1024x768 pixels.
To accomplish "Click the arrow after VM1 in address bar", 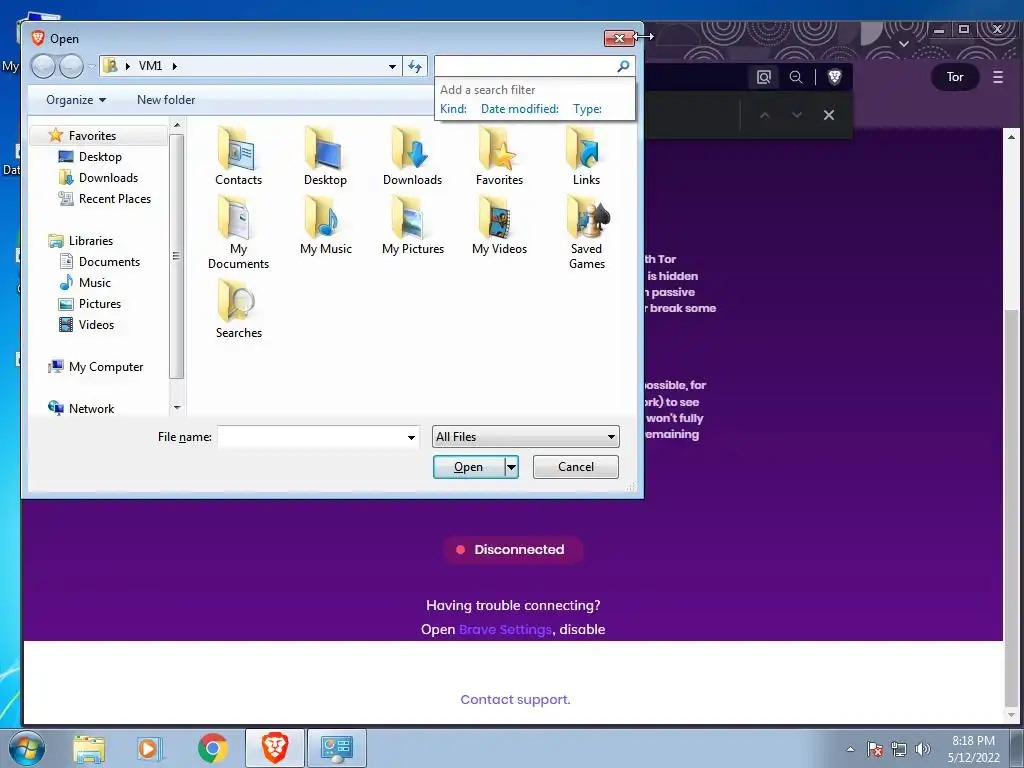I will tap(174, 66).
